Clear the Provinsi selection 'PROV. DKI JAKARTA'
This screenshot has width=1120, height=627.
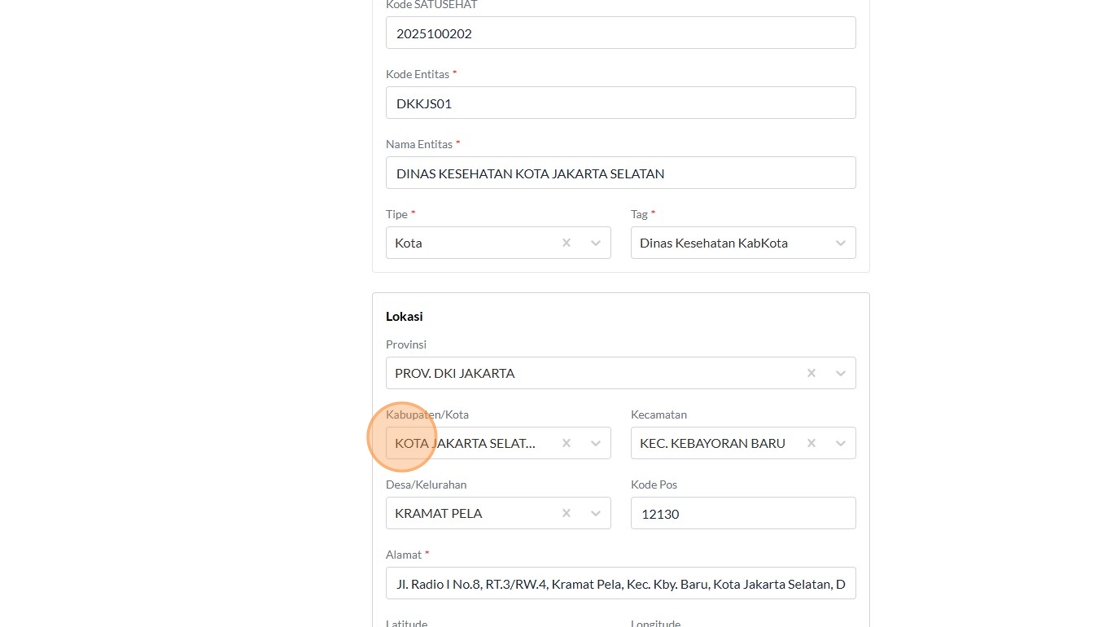pyautogui.click(x=811, y=373)
